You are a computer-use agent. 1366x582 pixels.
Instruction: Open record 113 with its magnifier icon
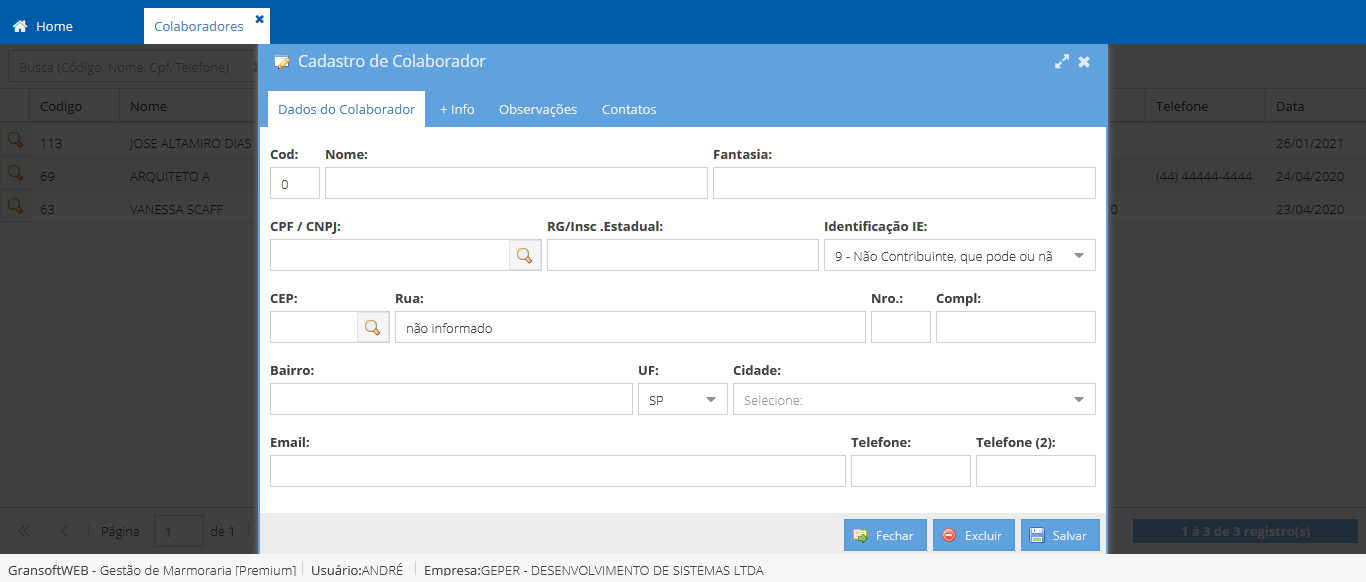tap(15, 141)
